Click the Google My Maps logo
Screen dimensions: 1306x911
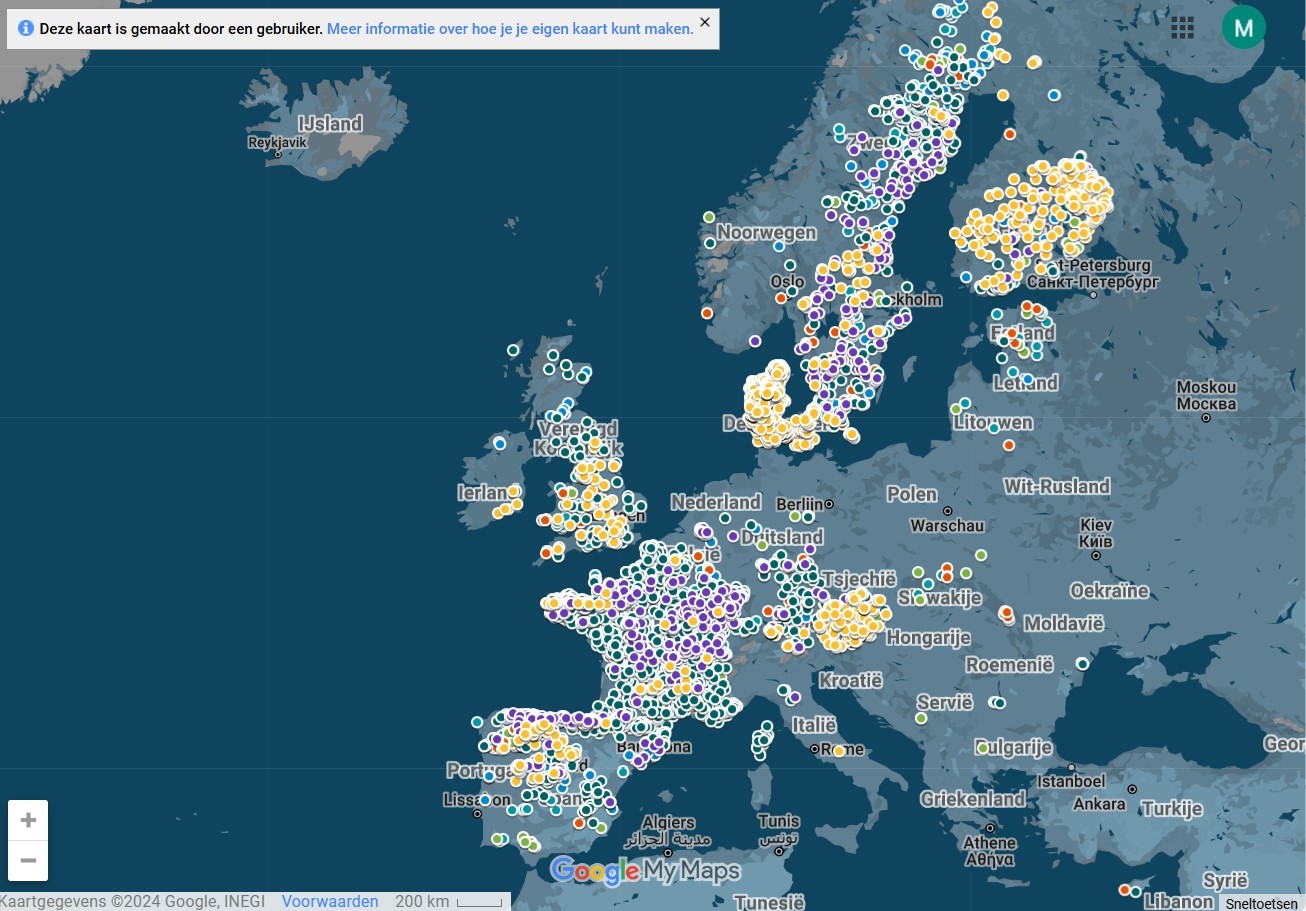(645, 871)
